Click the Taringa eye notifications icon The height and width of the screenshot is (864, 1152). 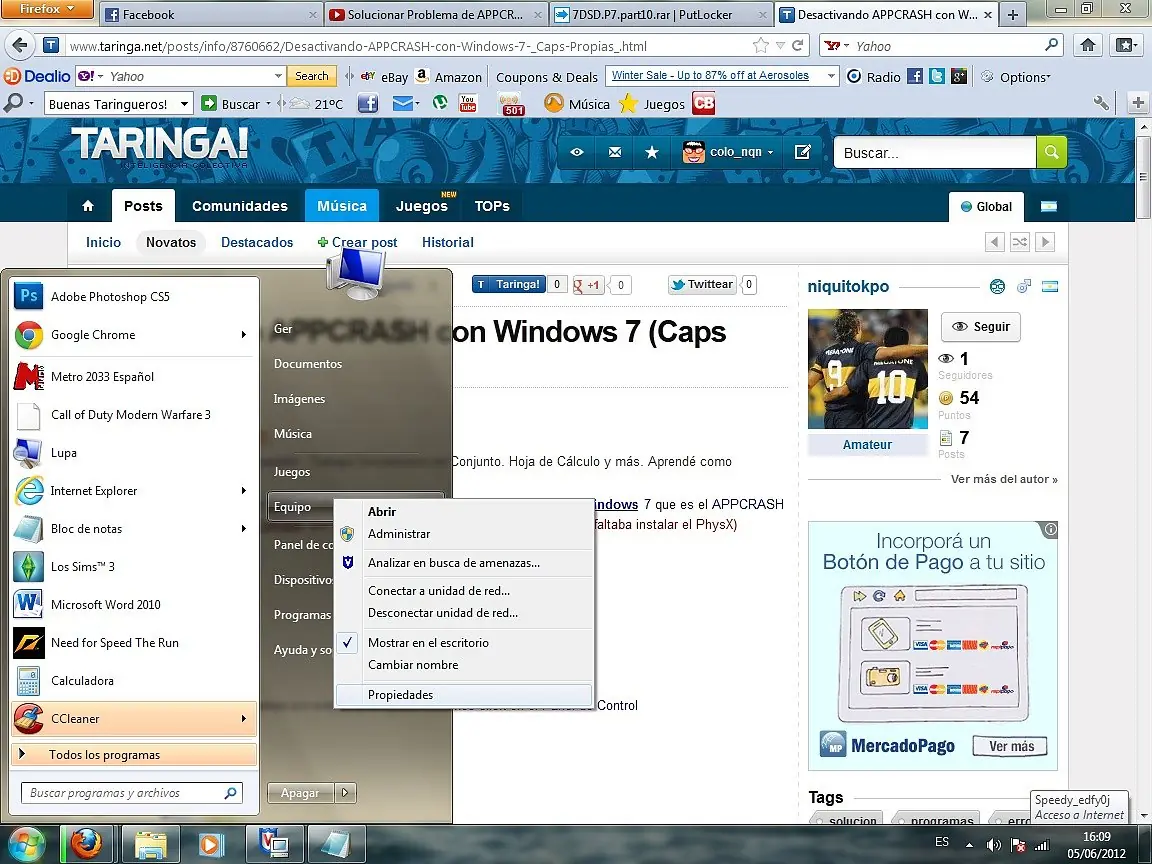577,152
